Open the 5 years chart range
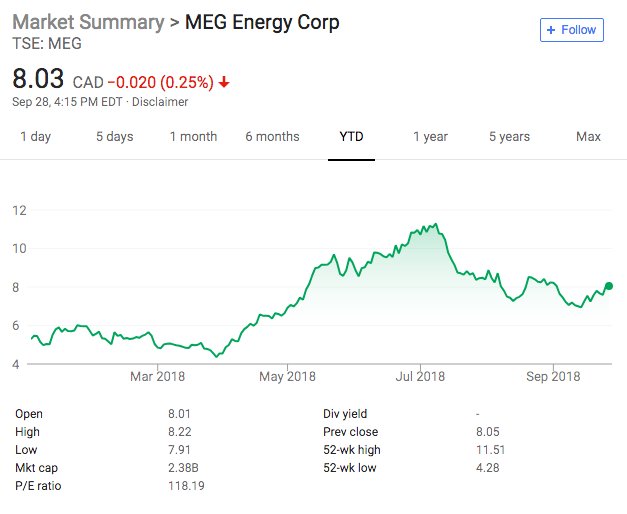This screenshot has height=514, width=627. click(x=510, y=137)
